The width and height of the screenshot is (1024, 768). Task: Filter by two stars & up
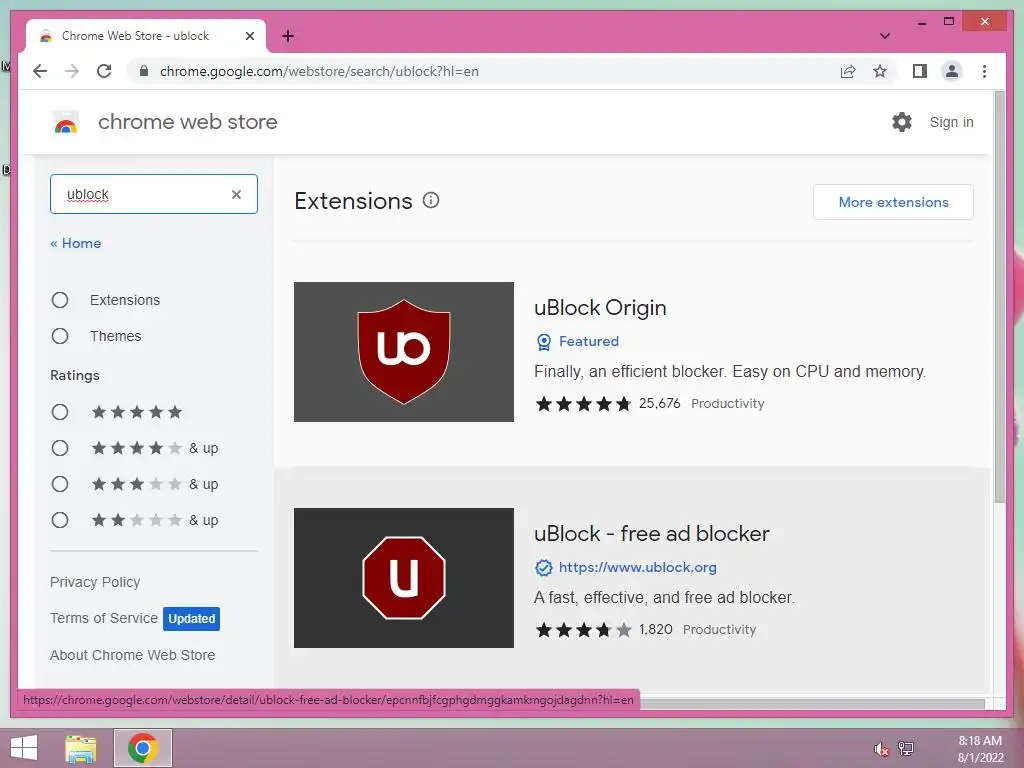[x=60, y=520]
